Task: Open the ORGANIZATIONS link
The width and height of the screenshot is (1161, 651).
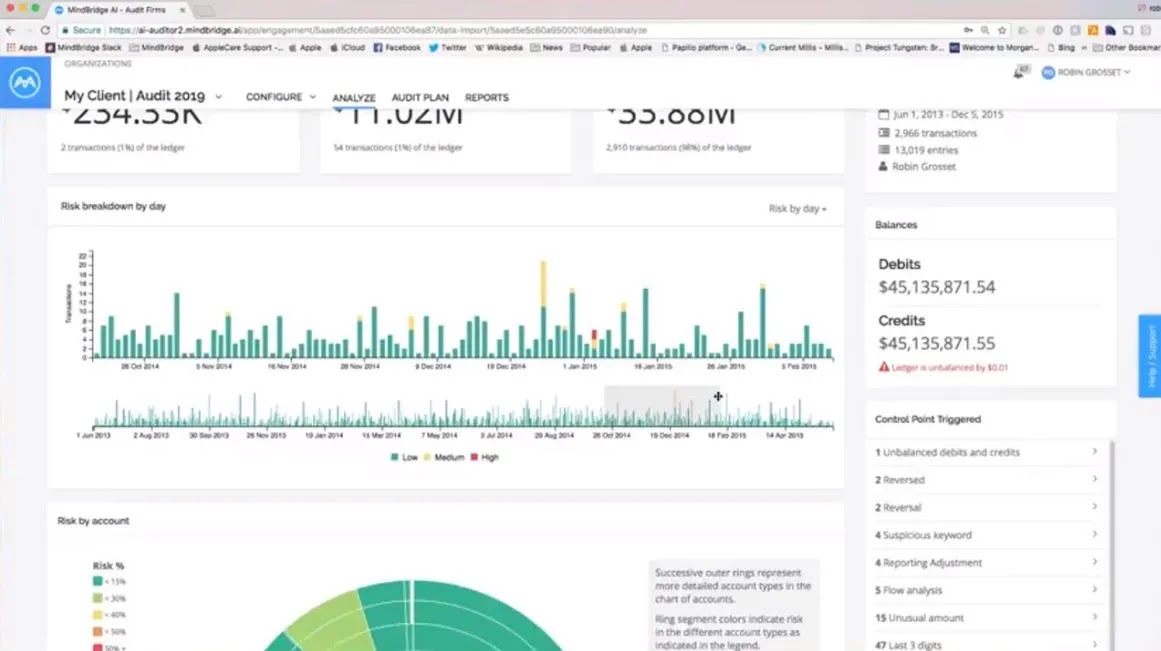Action: [98, 64]
